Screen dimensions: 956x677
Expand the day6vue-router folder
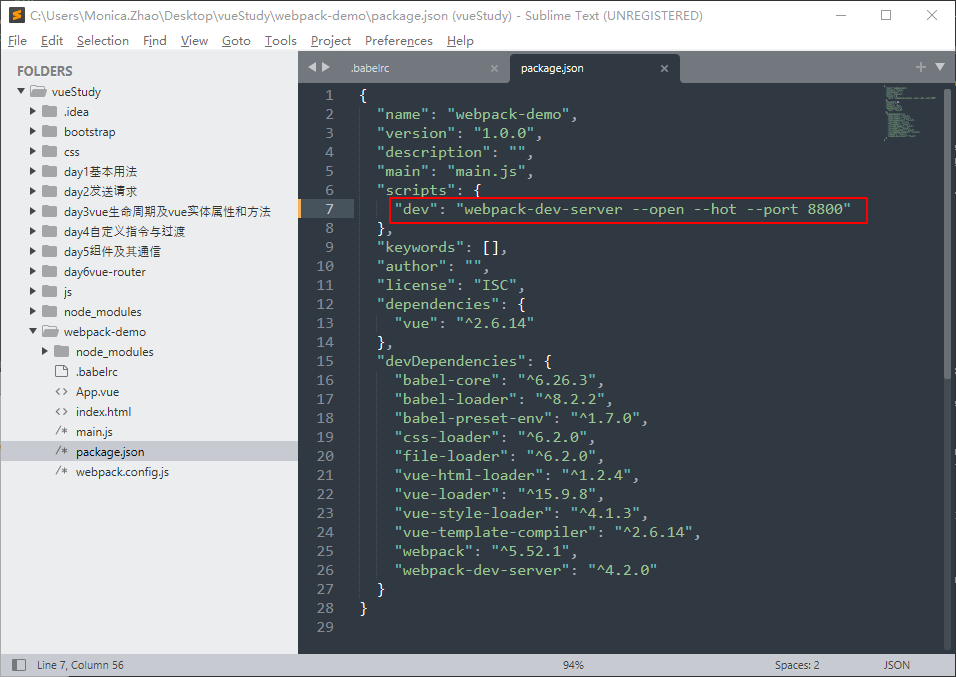tap(33, 271)
